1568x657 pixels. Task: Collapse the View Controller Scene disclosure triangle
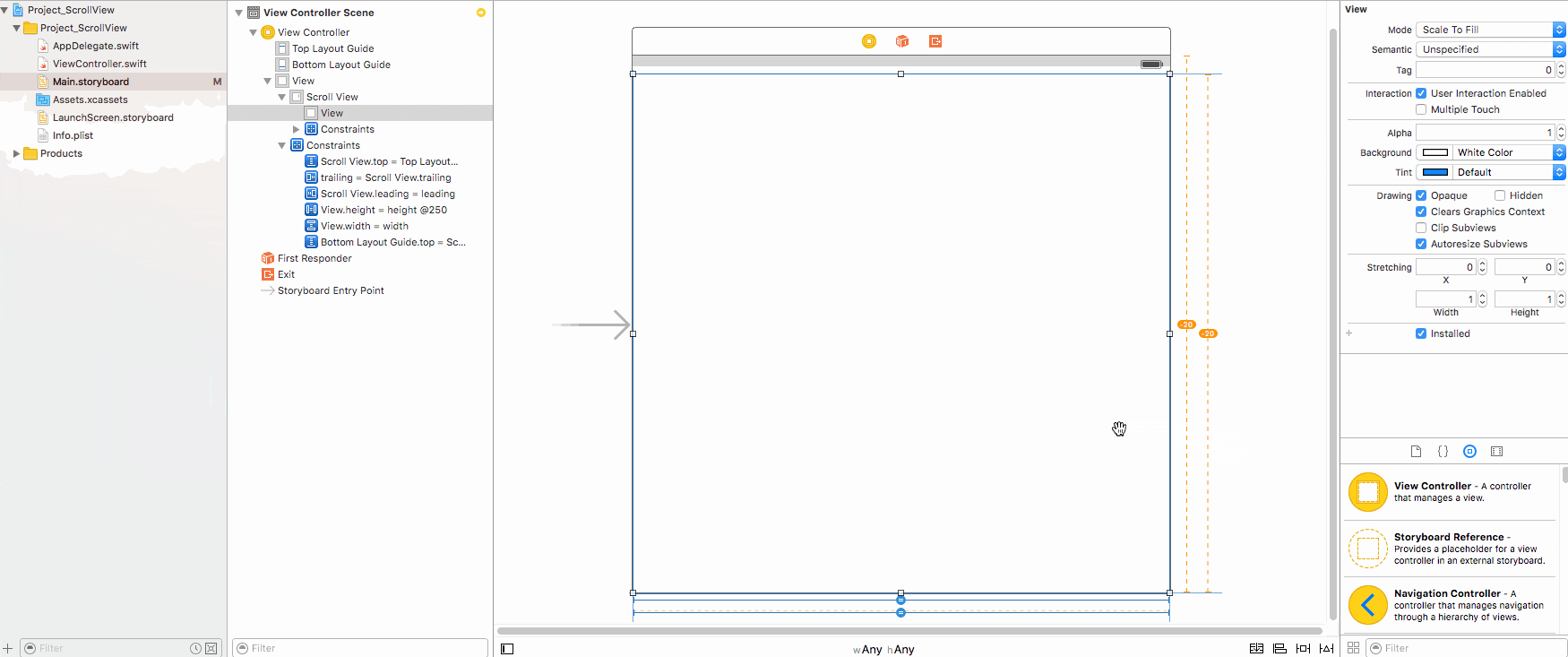[239, 13]
